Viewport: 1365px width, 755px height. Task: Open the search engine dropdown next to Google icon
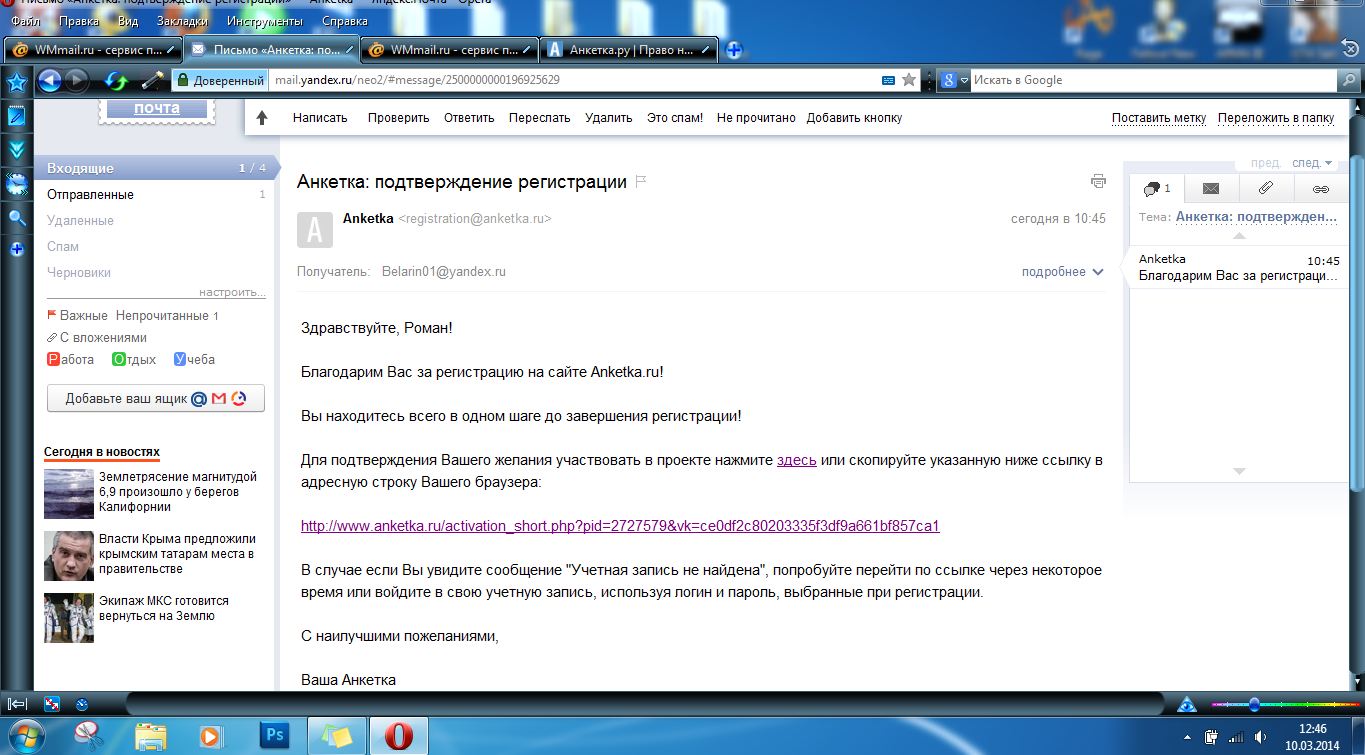tap(964, 80)
